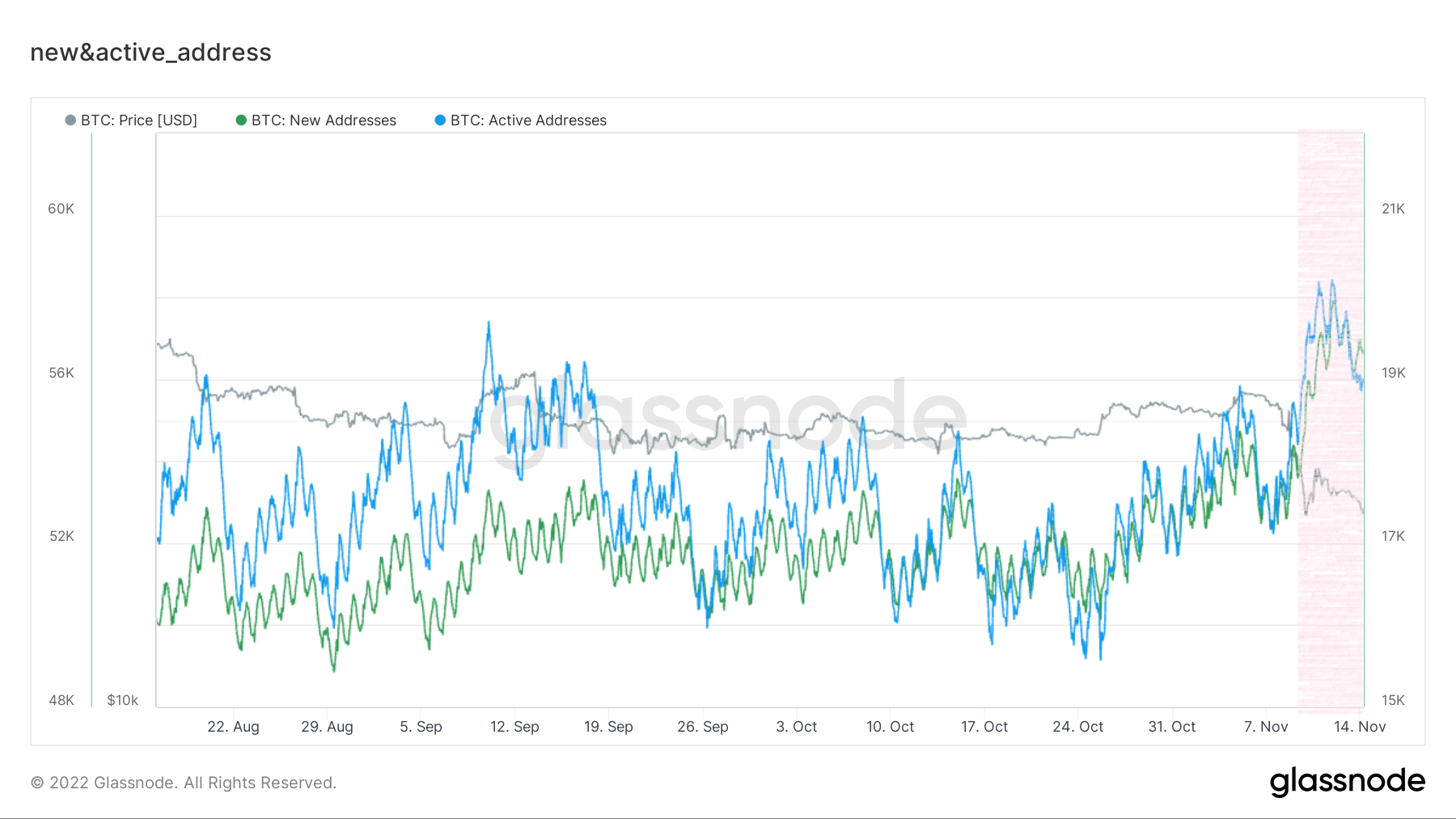Select the '3. Oct' x-axis tick
1456x819 pixels.
click(x=796, y=727)
